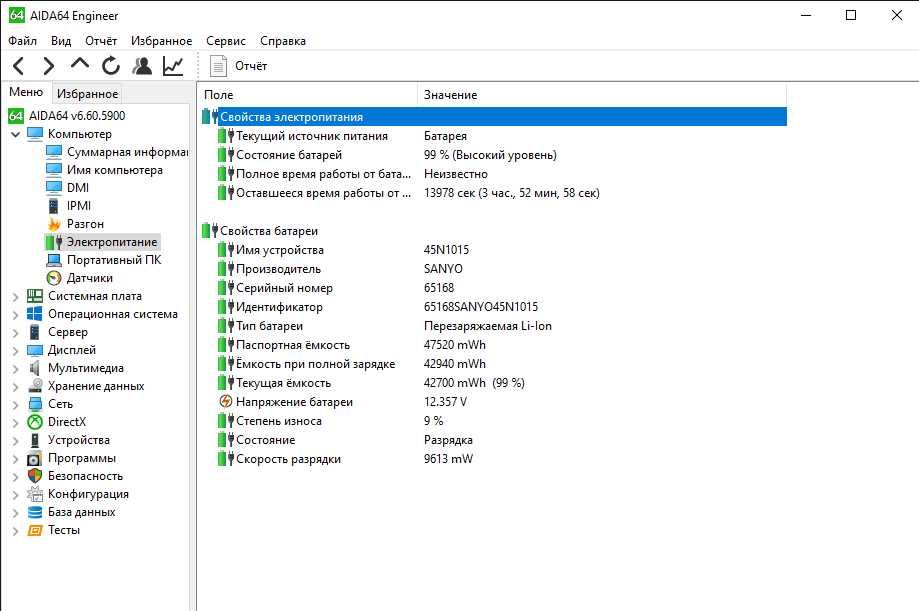Open the Сервис menu
The width and height of the screenshot is (919, 611).
[x=226, y=41]
